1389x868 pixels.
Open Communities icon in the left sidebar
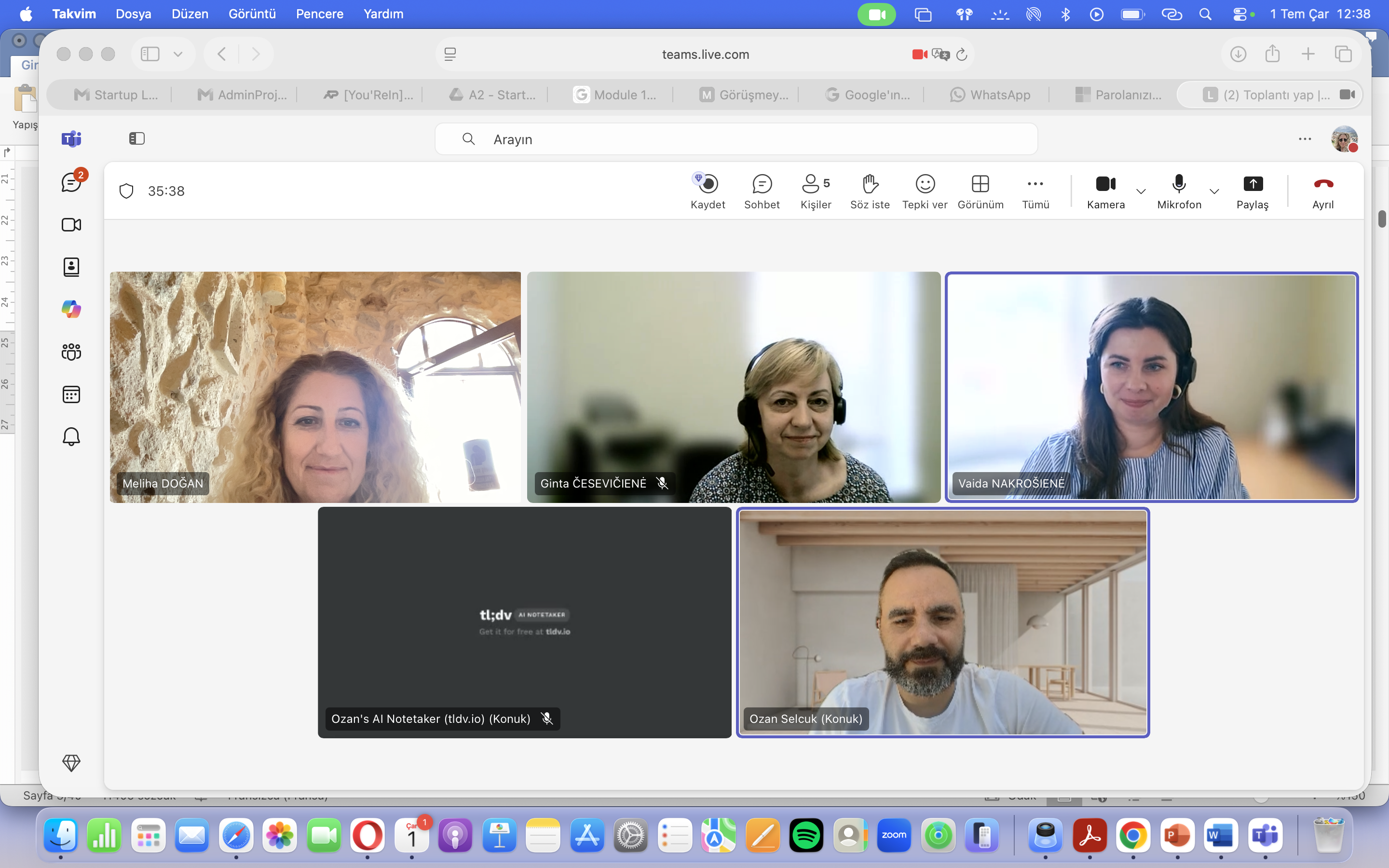click(x=71, y=352)
